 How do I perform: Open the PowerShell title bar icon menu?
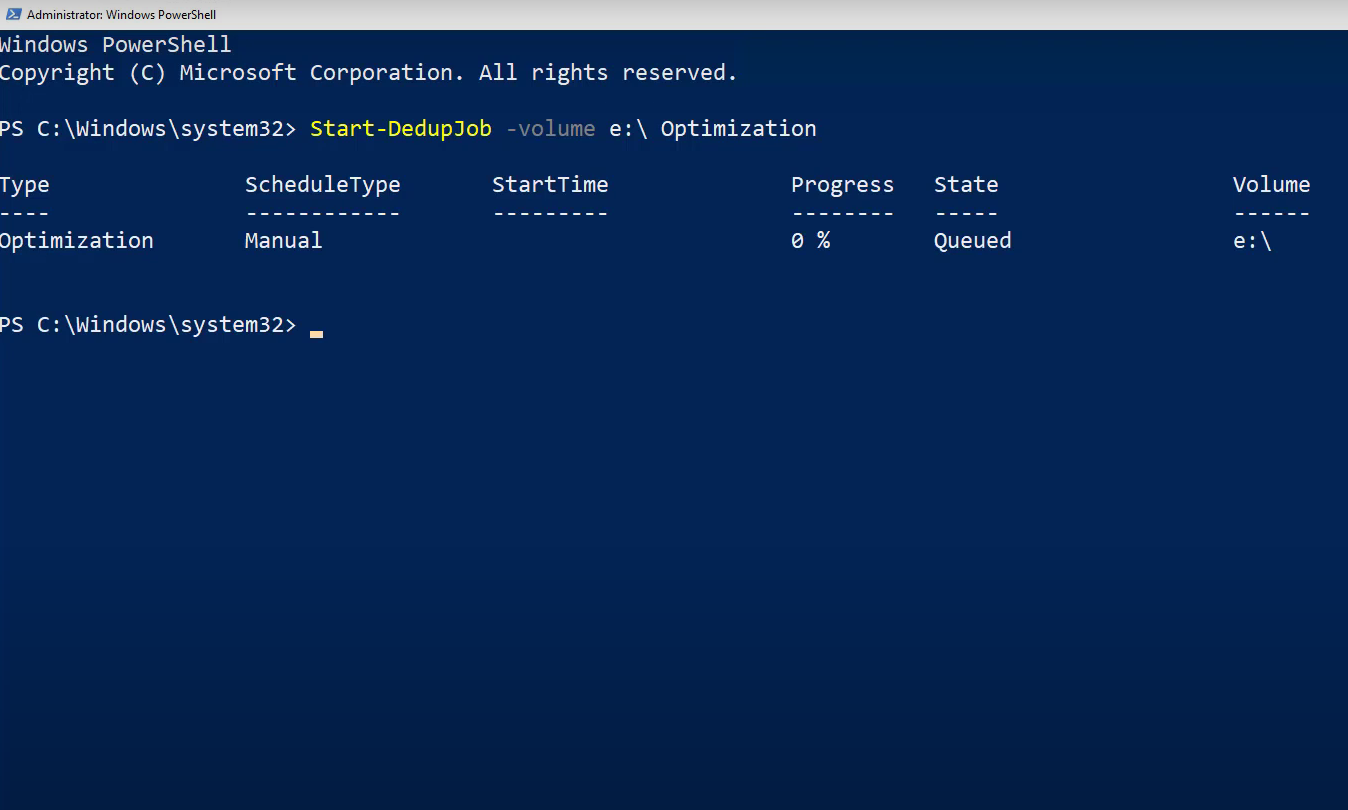pyautogui.click(x=14, y=14)
